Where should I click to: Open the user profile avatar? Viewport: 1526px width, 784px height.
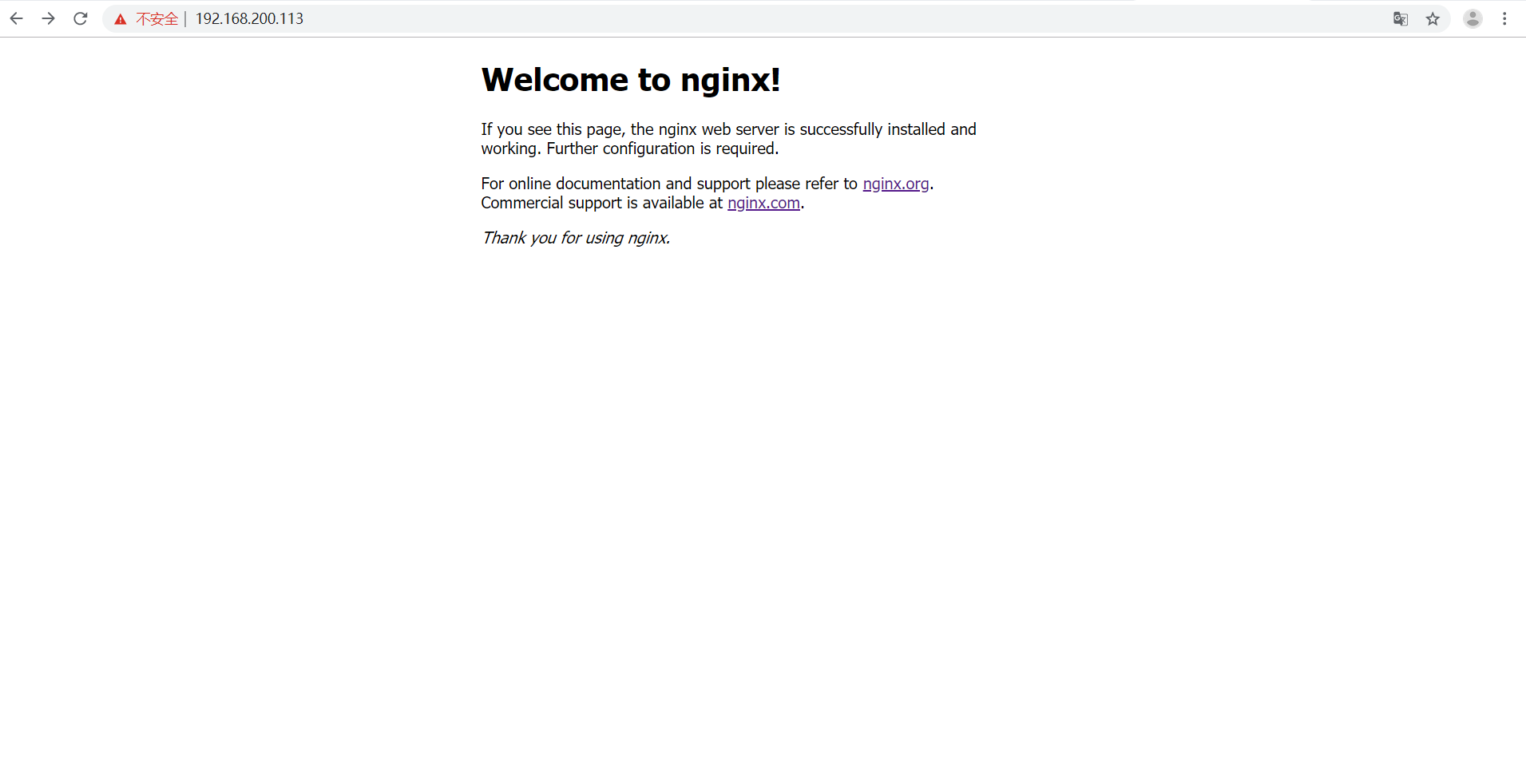pos(1472,18)
